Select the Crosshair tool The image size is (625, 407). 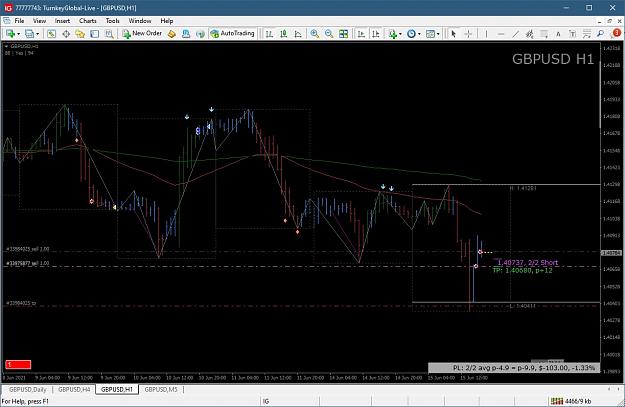[468, 34]
